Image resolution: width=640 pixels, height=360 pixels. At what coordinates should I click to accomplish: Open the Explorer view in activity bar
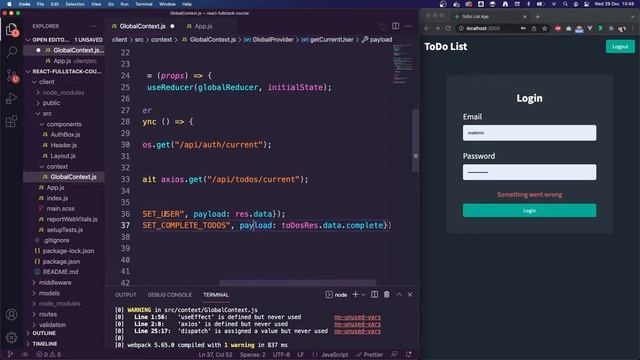pos(11,29)
